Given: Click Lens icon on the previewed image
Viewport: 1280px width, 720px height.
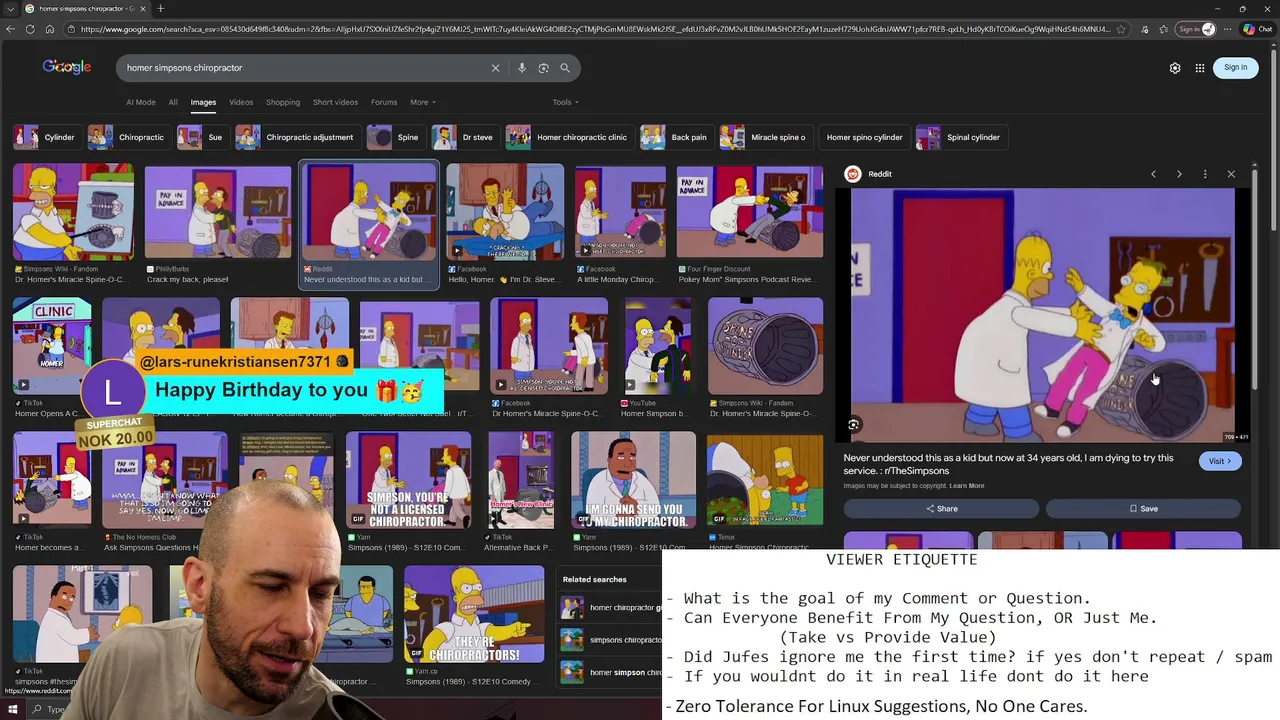Looking at the screenshot, I should [853, 425].
